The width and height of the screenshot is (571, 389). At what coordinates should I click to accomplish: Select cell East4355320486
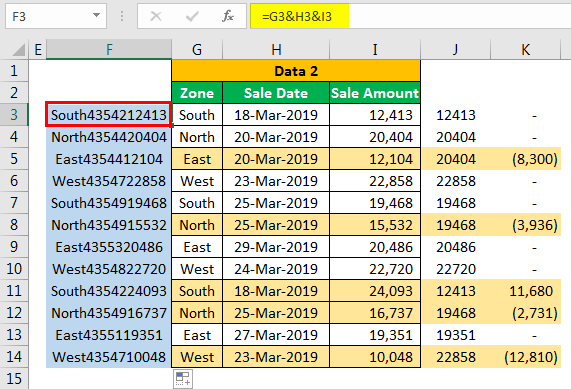point(109,247)
